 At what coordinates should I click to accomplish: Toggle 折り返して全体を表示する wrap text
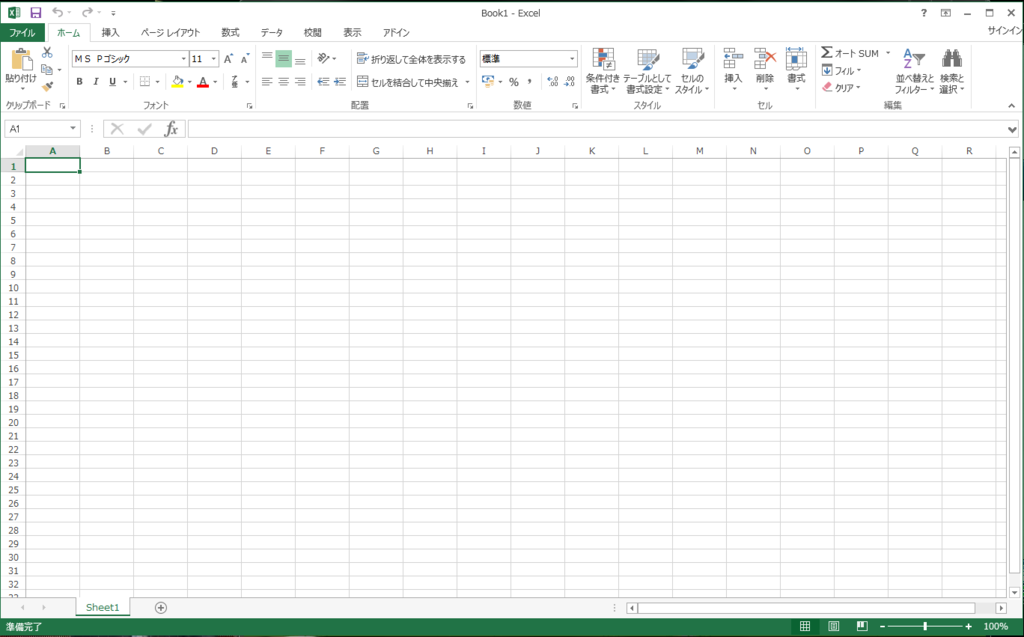coord(411,59)
